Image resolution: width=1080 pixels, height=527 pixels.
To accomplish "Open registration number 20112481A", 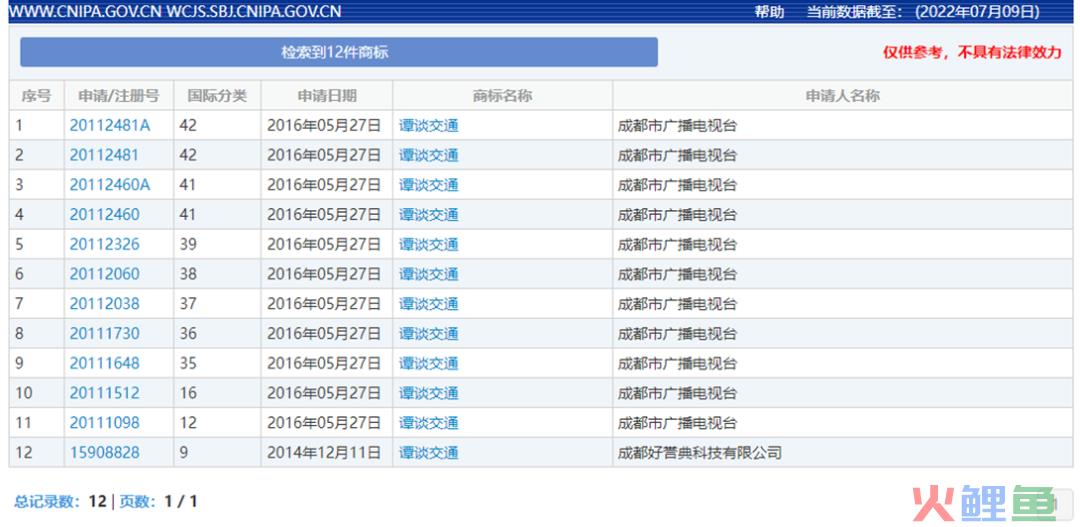I will click(110, 125).
